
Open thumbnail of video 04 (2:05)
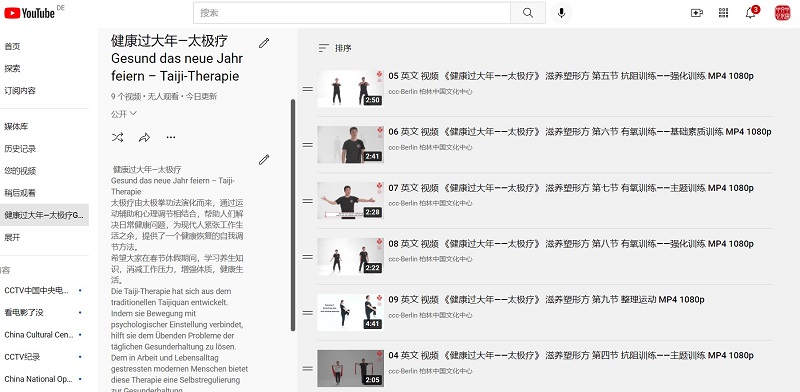click(351, 369)
